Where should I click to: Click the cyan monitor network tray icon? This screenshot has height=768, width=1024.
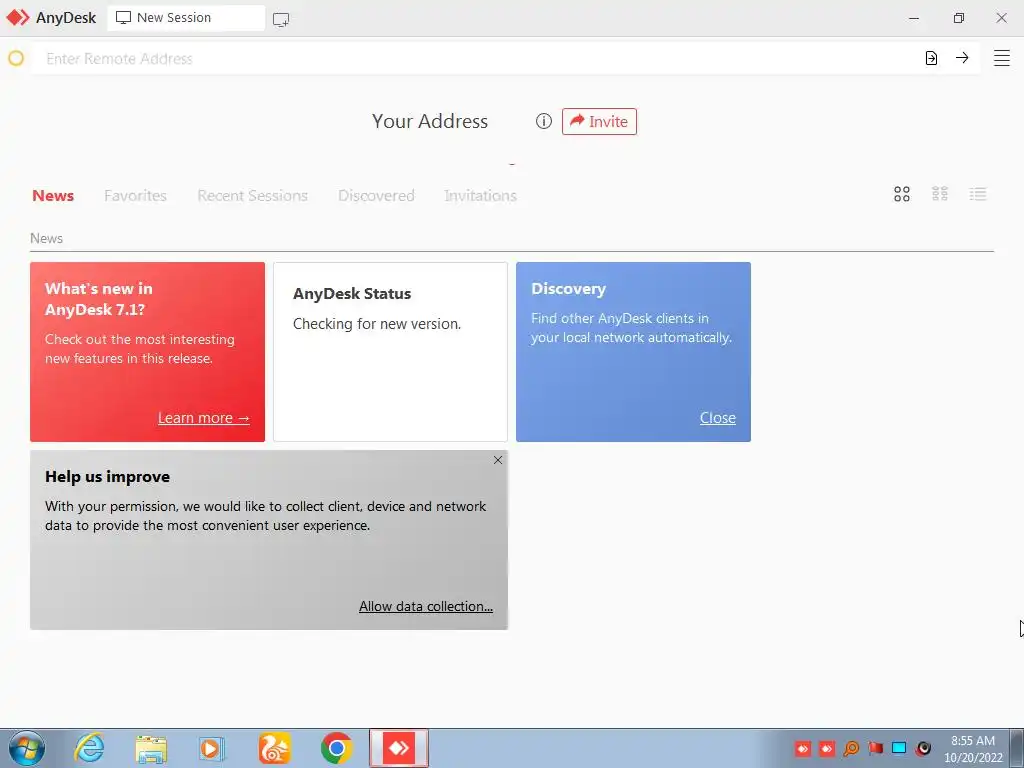pos(899,748)
